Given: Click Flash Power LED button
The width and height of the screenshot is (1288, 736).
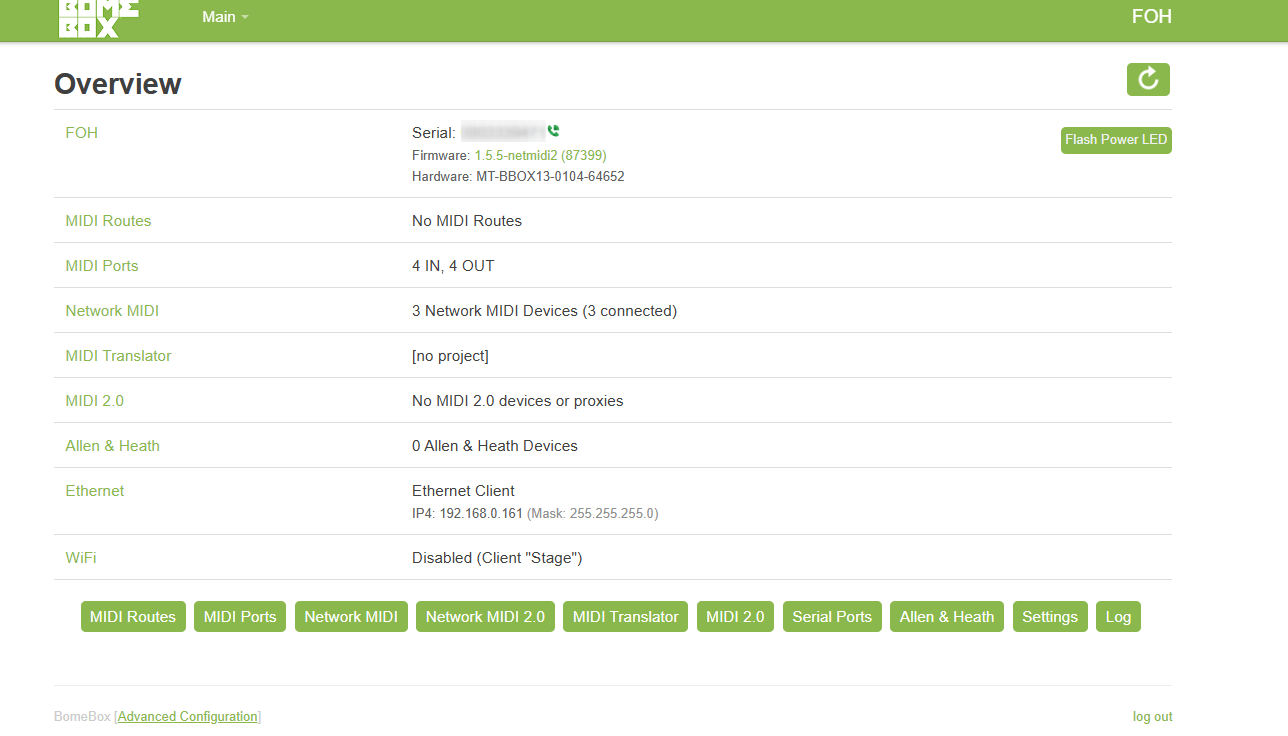Looking at the screenshot, I should click(1116, 140).
